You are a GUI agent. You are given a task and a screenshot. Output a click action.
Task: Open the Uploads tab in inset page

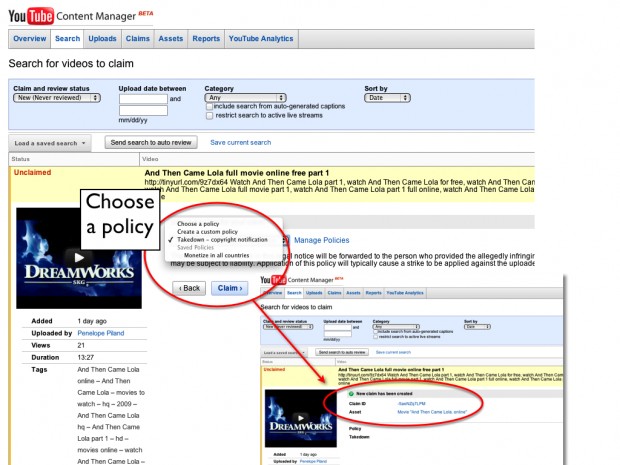[x=314, y=293]
